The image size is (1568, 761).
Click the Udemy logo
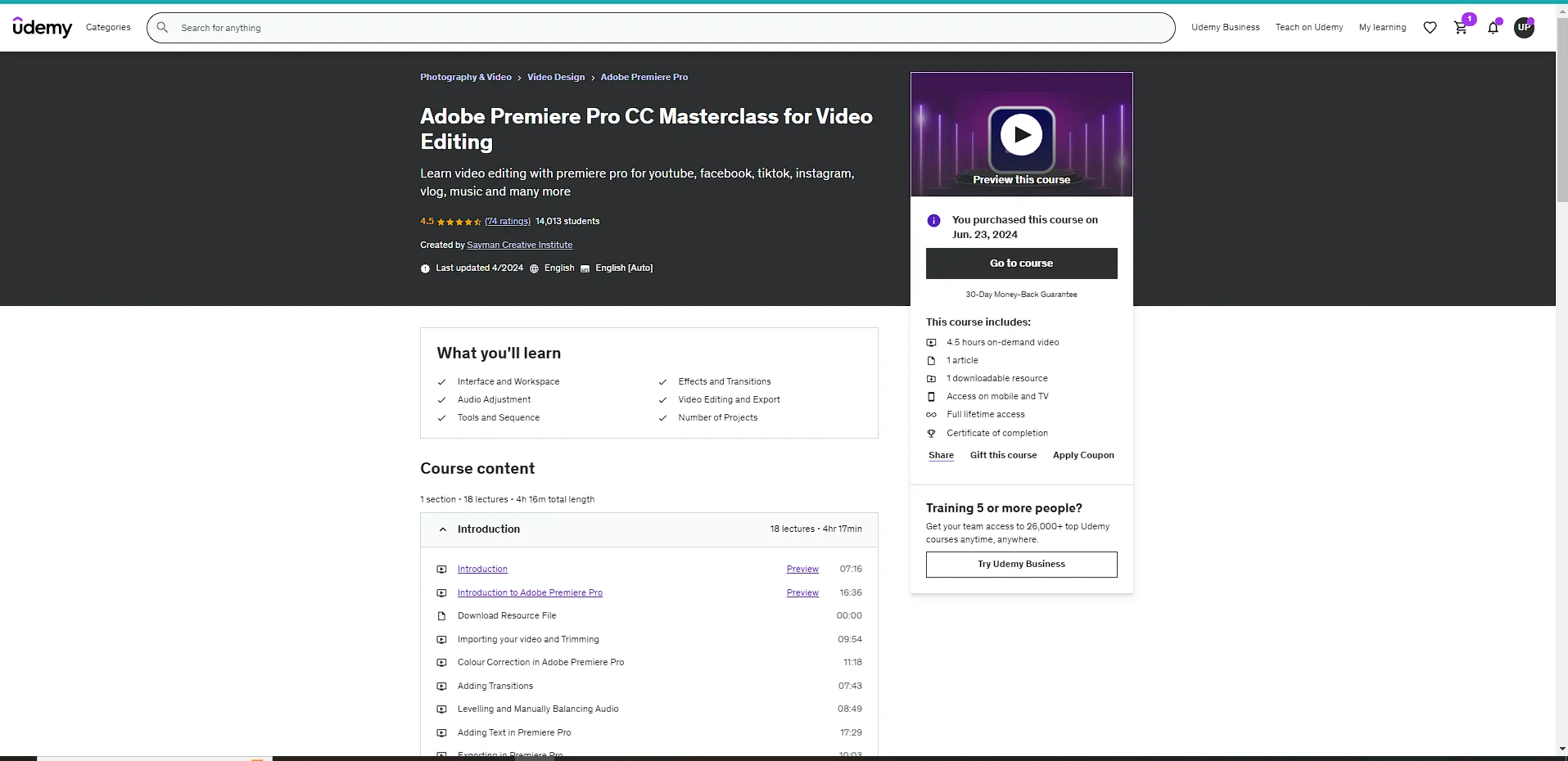click(43, 27)
